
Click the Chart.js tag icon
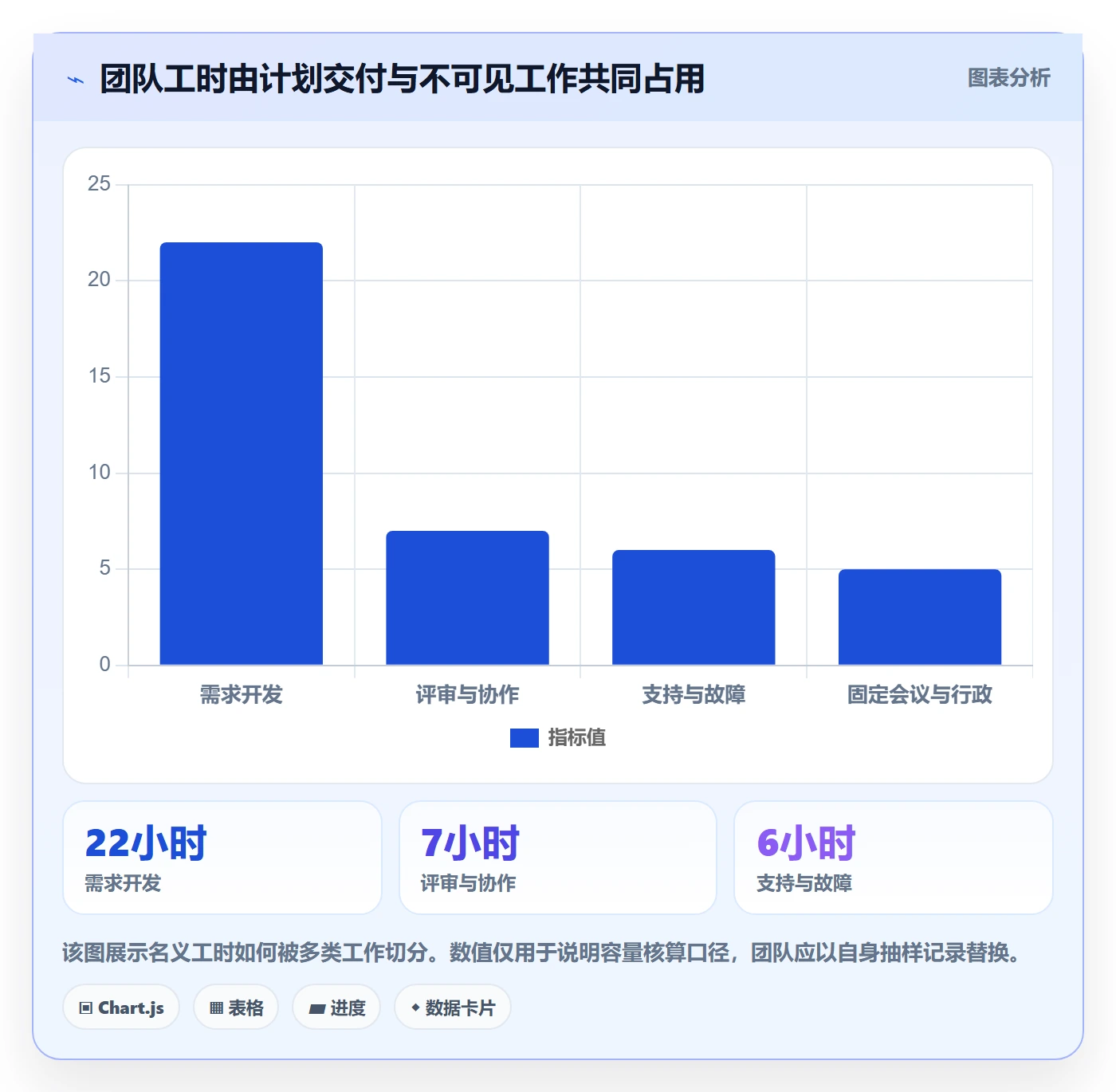86,1008
